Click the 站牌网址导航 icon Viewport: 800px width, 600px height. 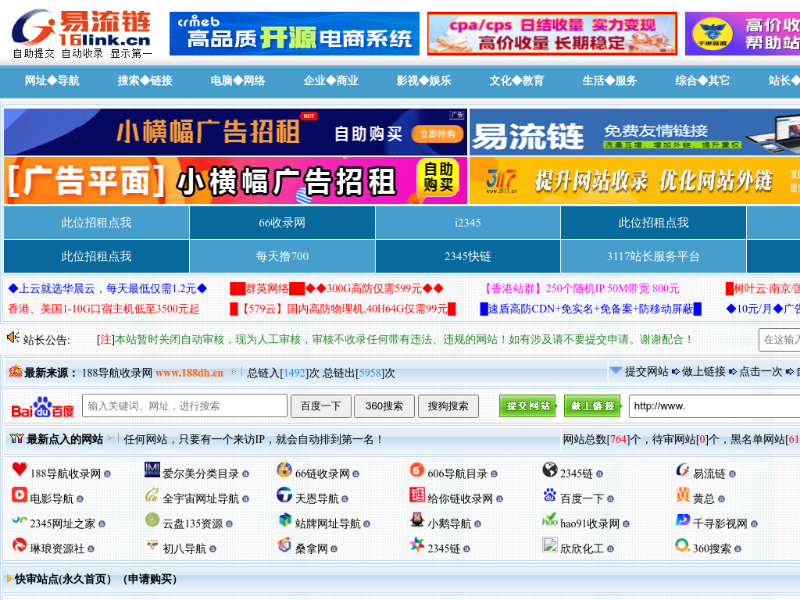(284, 520)
